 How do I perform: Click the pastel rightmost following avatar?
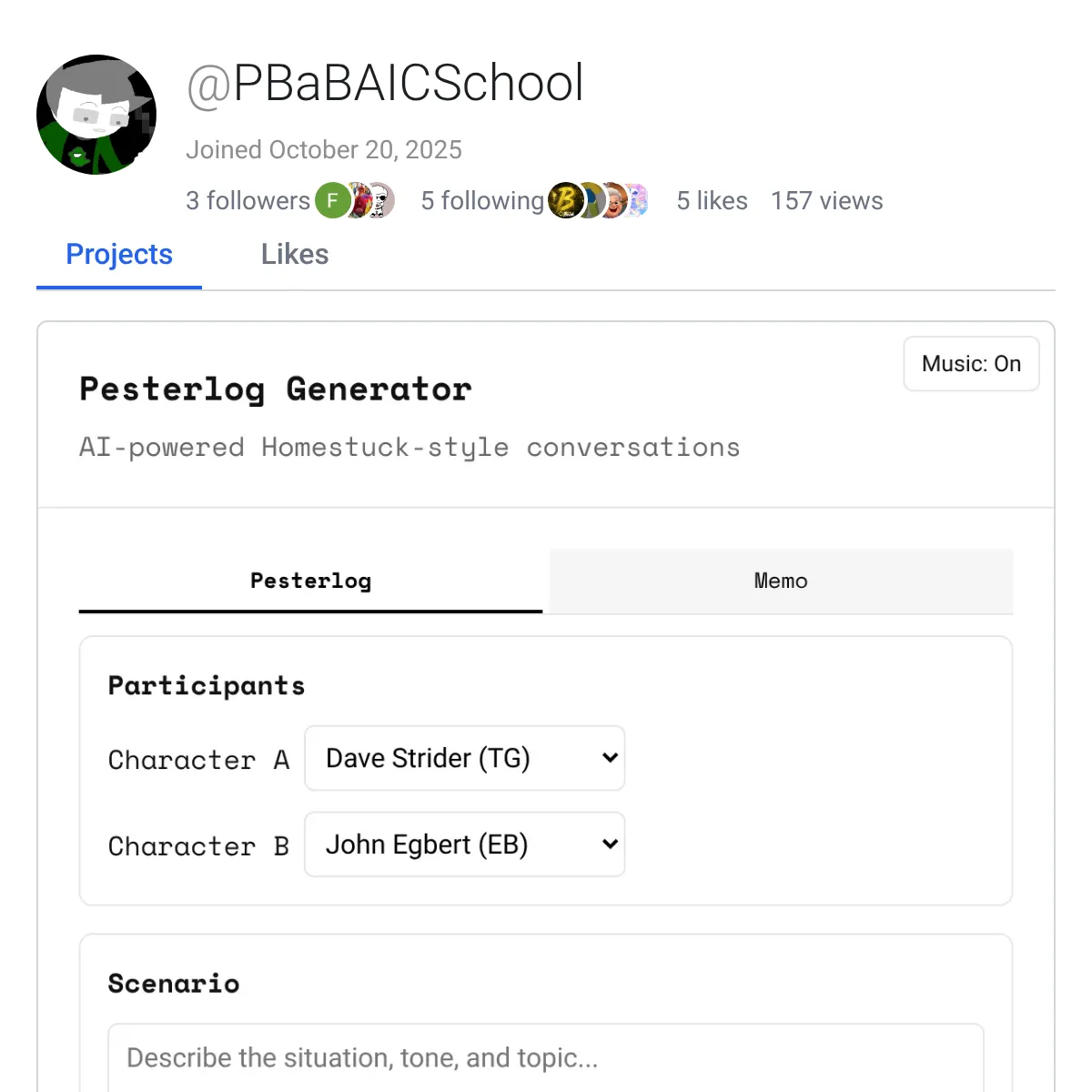638,201
